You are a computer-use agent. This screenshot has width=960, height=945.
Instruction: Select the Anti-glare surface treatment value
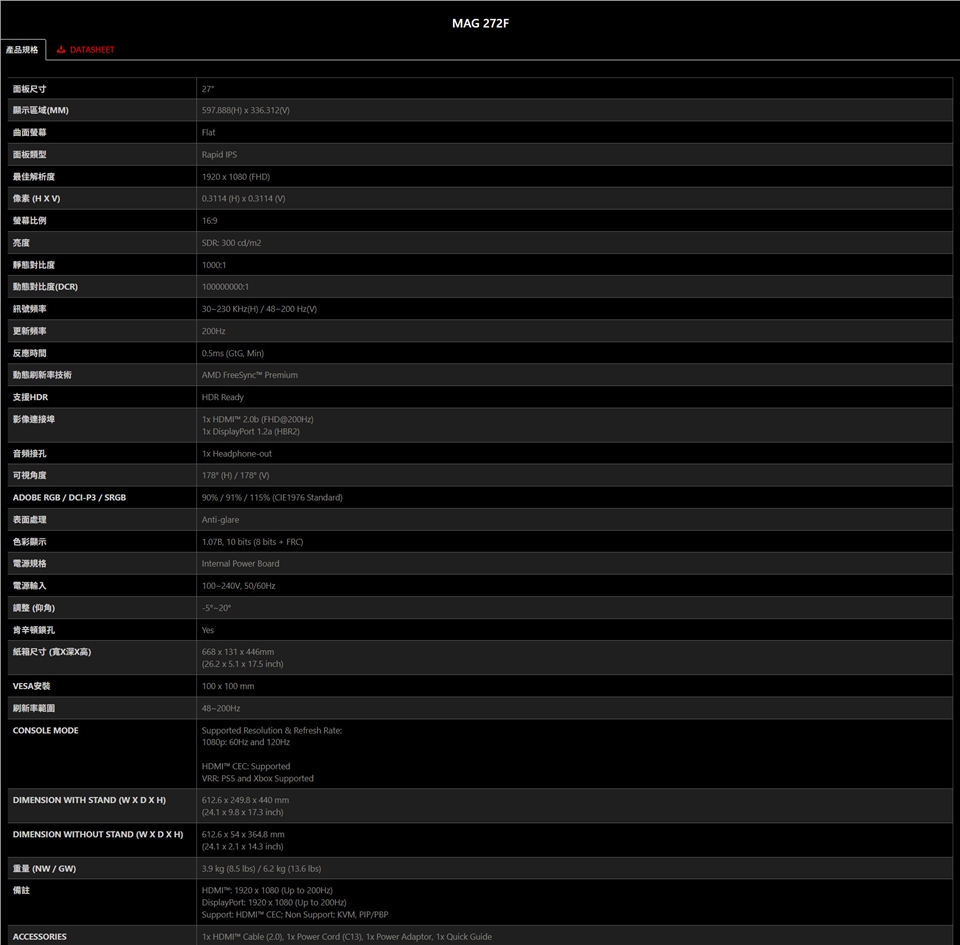(x=220, y=520)
